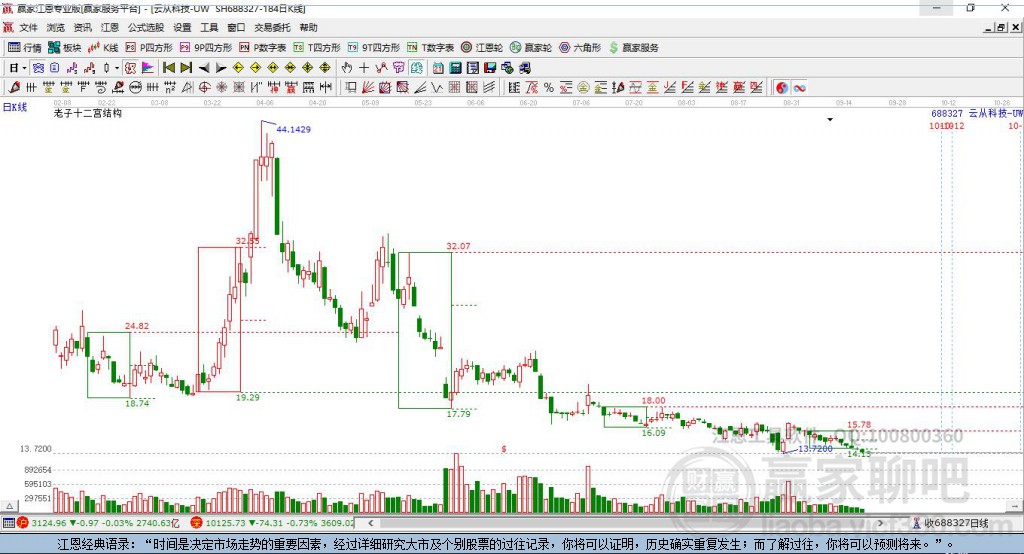Click the red floppy save icon

[490, 68]
